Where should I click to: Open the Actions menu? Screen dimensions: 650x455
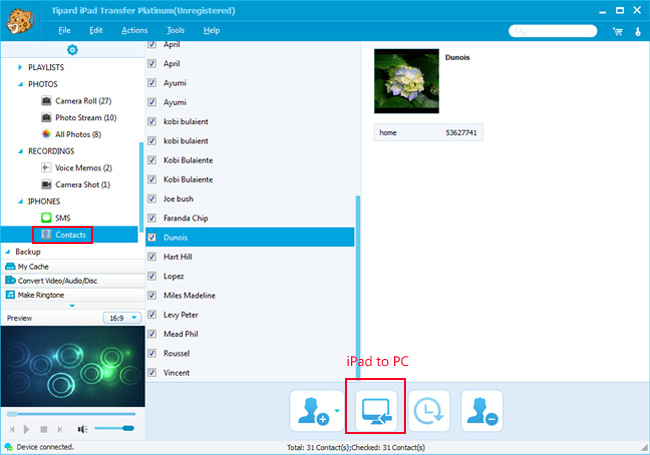pos(134,30)
